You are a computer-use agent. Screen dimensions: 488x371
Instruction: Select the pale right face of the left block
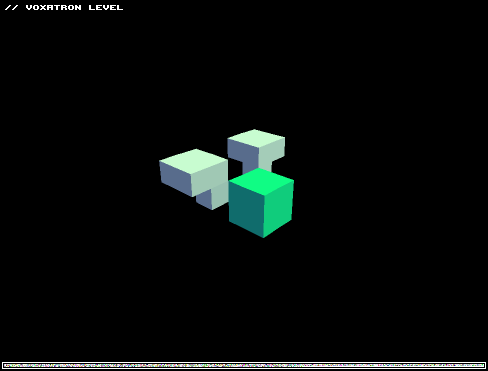pyautogui.click(x=210, y=178)
